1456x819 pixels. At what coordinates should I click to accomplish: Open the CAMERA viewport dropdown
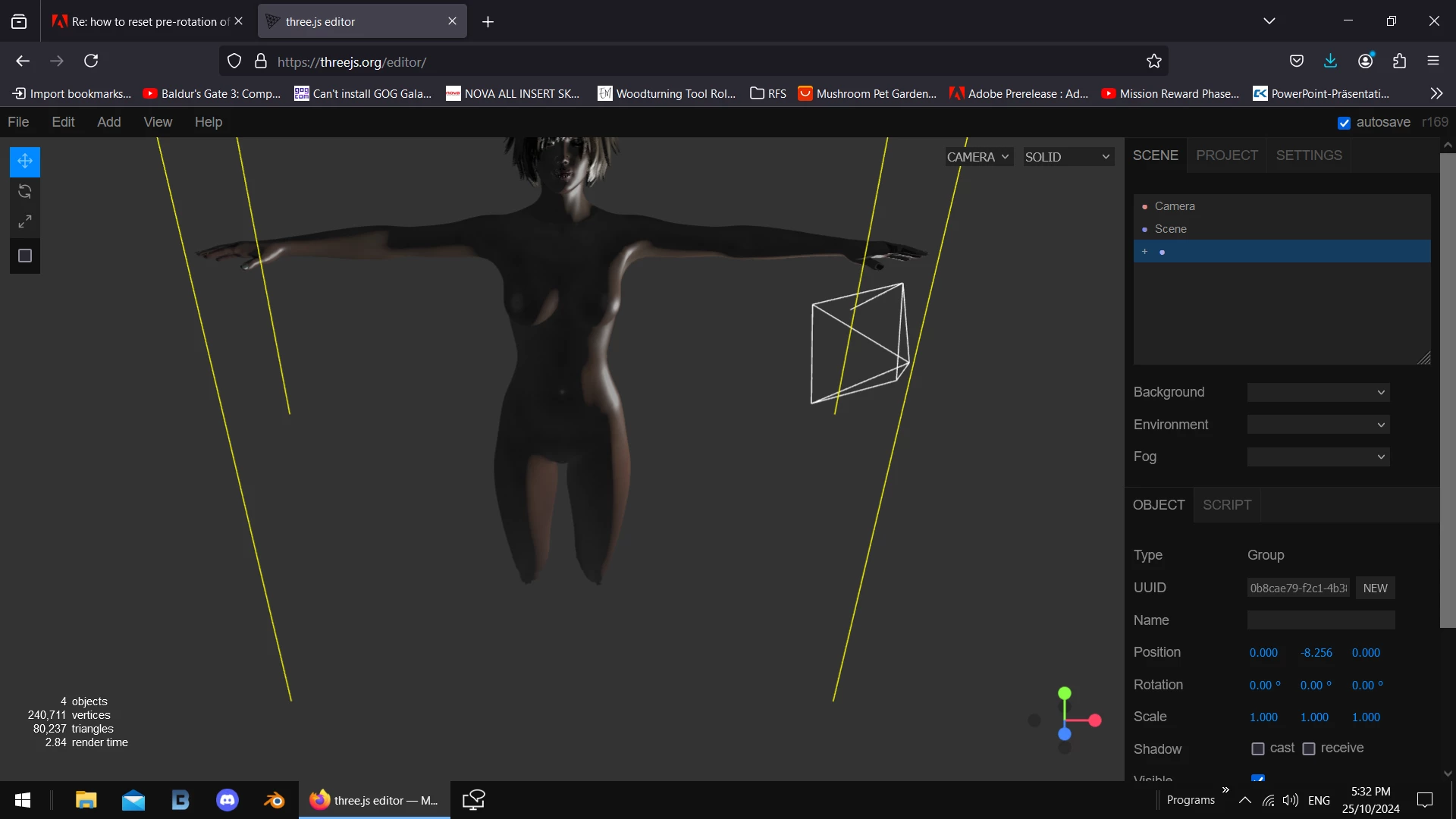(x=978, y=157)
